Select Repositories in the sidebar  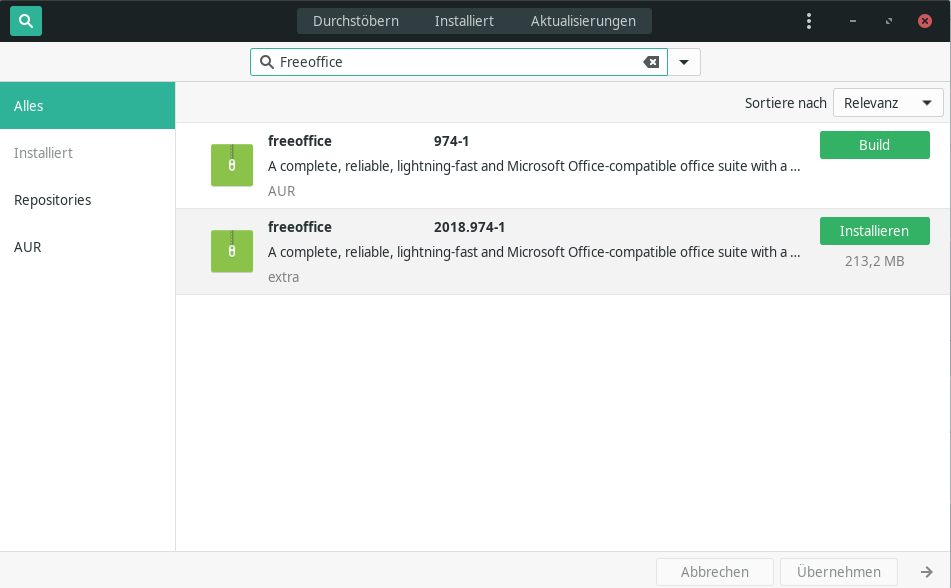click(x=87, y=200)
